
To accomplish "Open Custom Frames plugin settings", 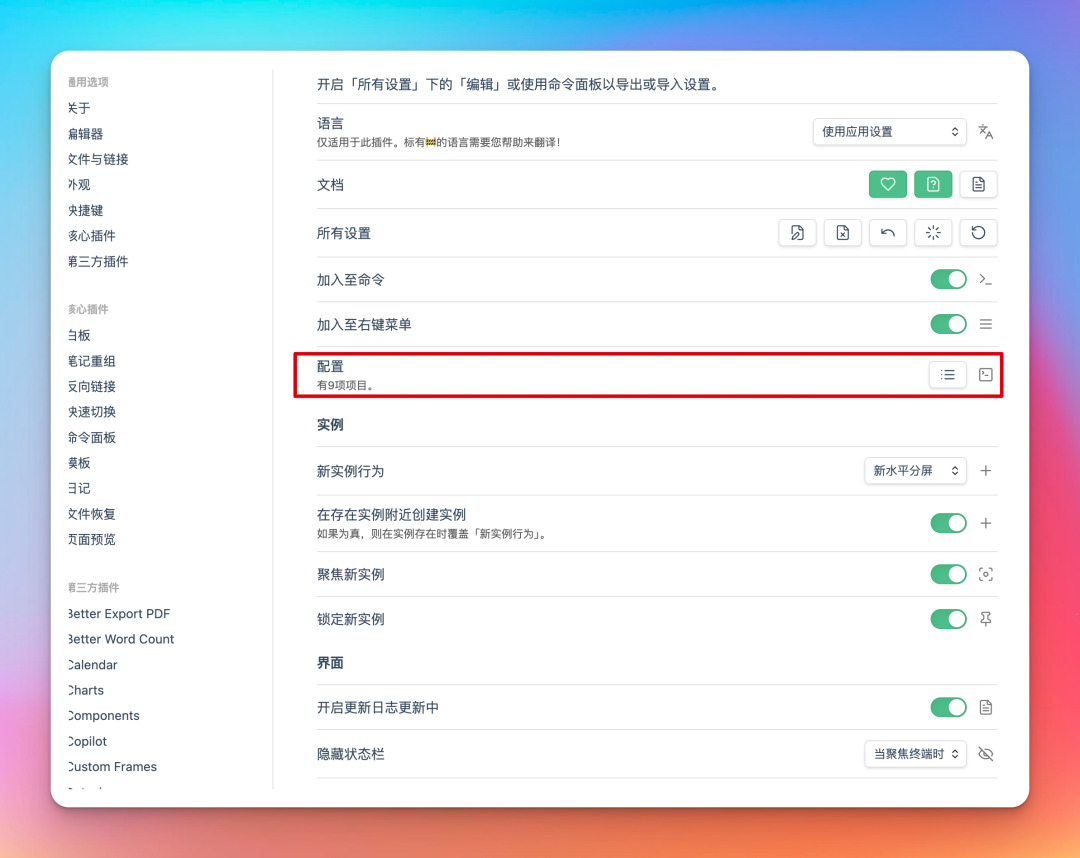I will [112, 766].
